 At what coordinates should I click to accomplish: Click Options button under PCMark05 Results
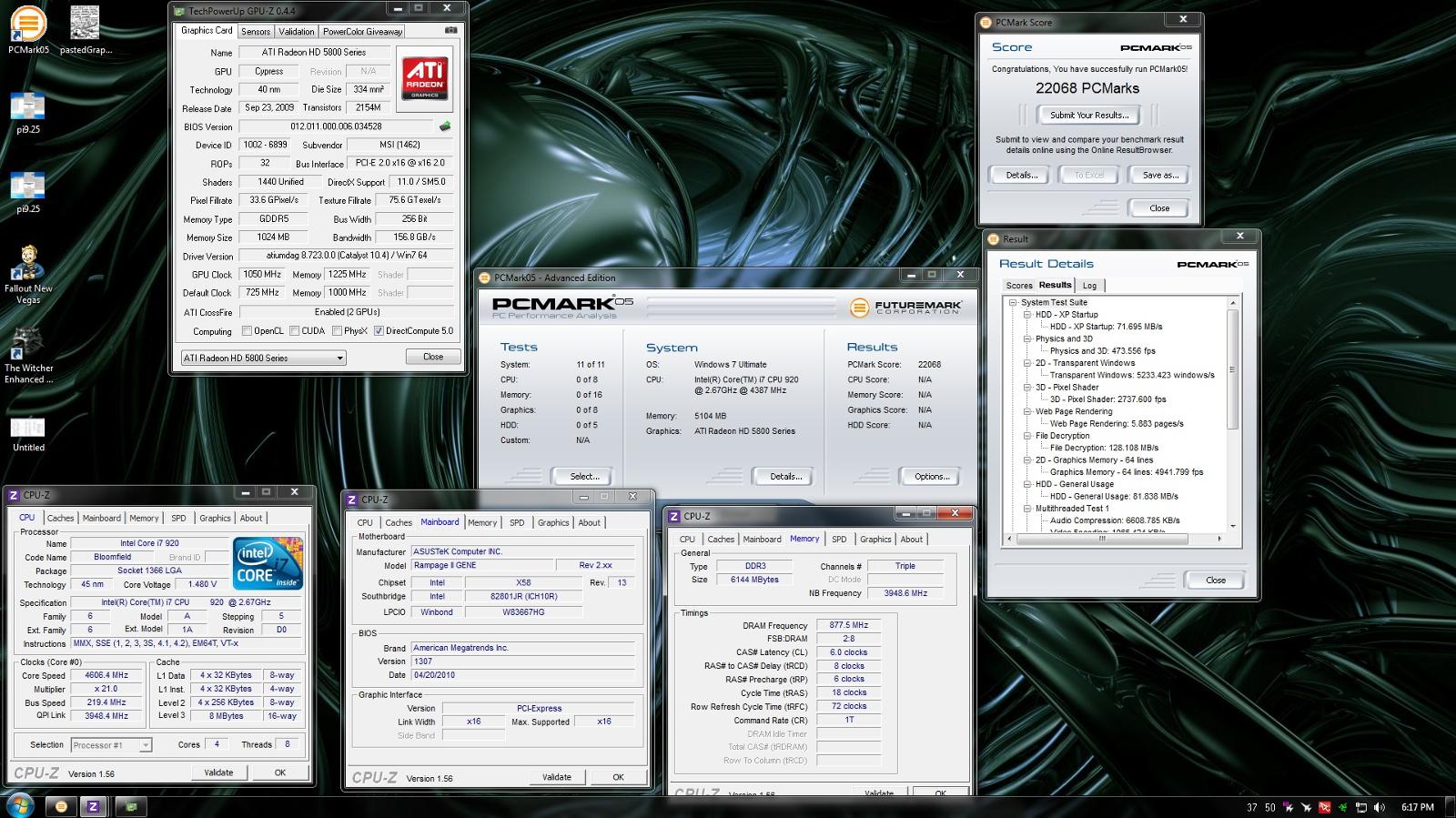(x=932, y=476)
